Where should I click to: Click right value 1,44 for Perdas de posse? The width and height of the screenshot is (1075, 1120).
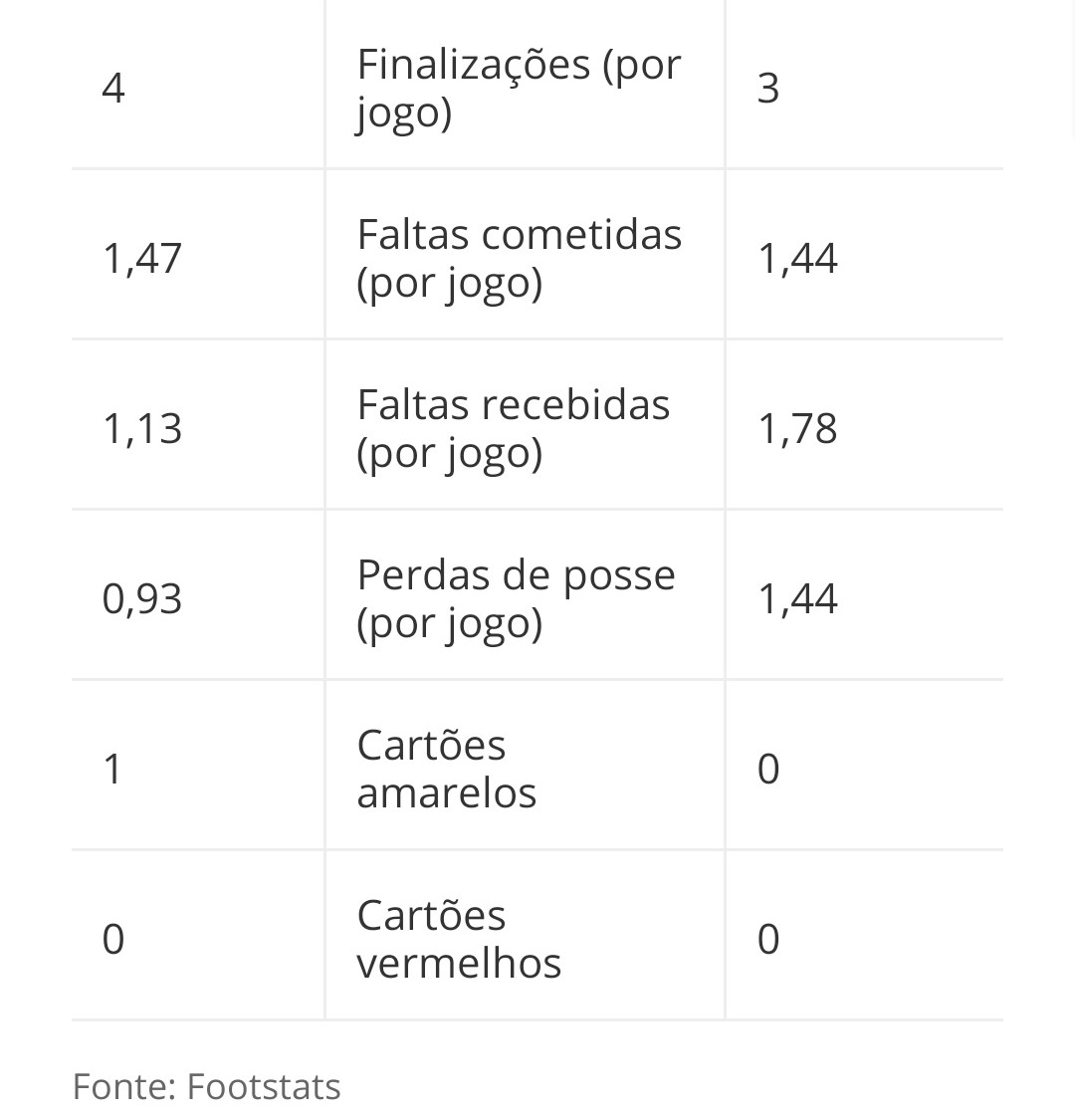coord(797,598)
